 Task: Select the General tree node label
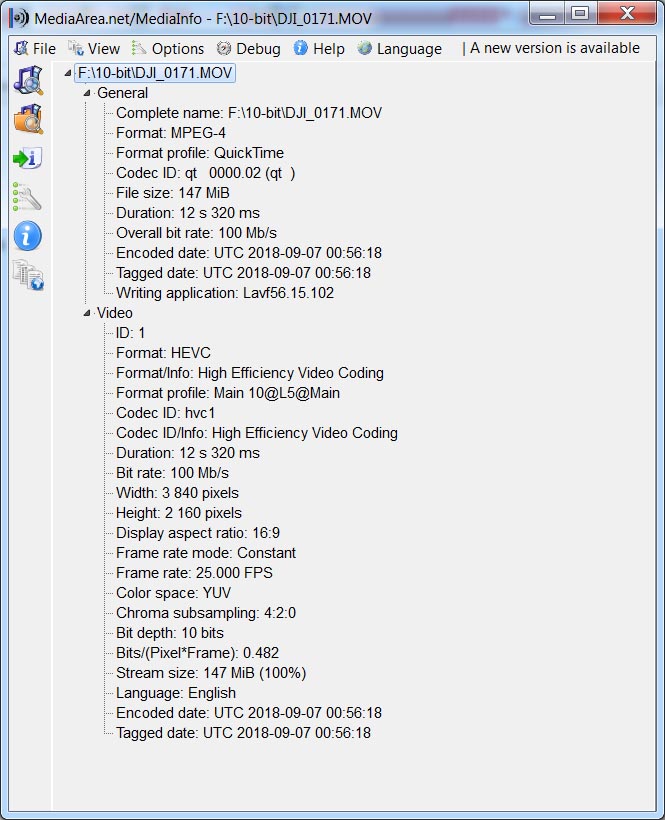pyautogui.click(x=122, y=93)
